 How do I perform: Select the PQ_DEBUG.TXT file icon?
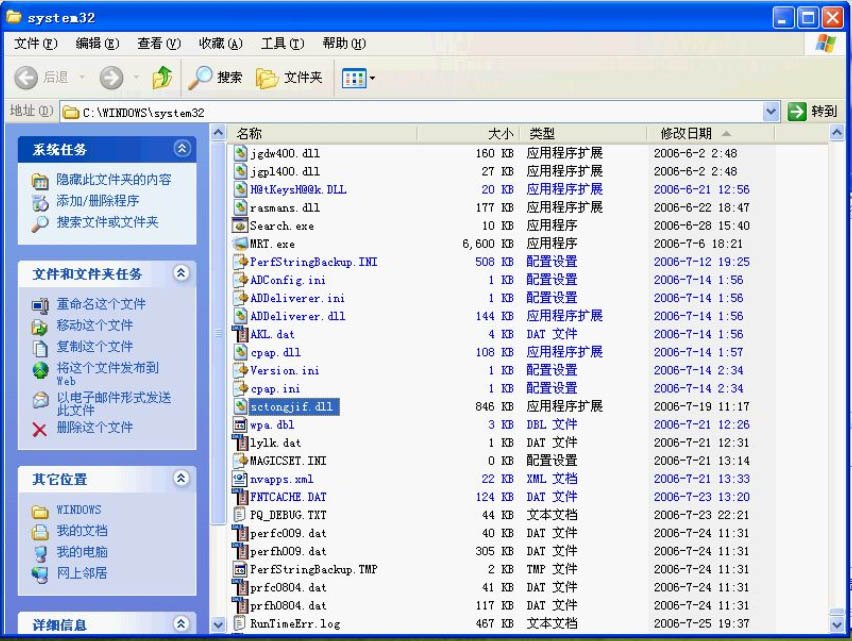point(240,514)
